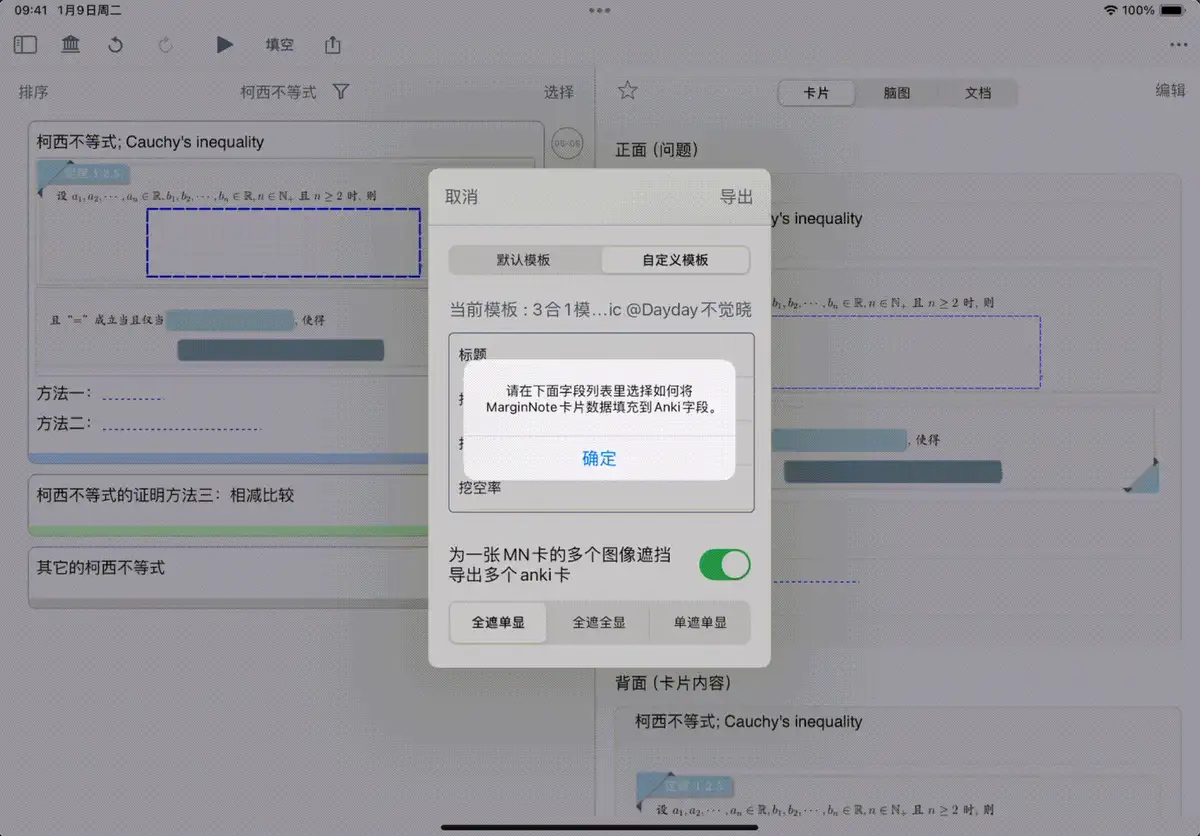Image resolution: width=1200 pixels, height=836 pixels.
Task: Star the current card
Action: (628, 91)
